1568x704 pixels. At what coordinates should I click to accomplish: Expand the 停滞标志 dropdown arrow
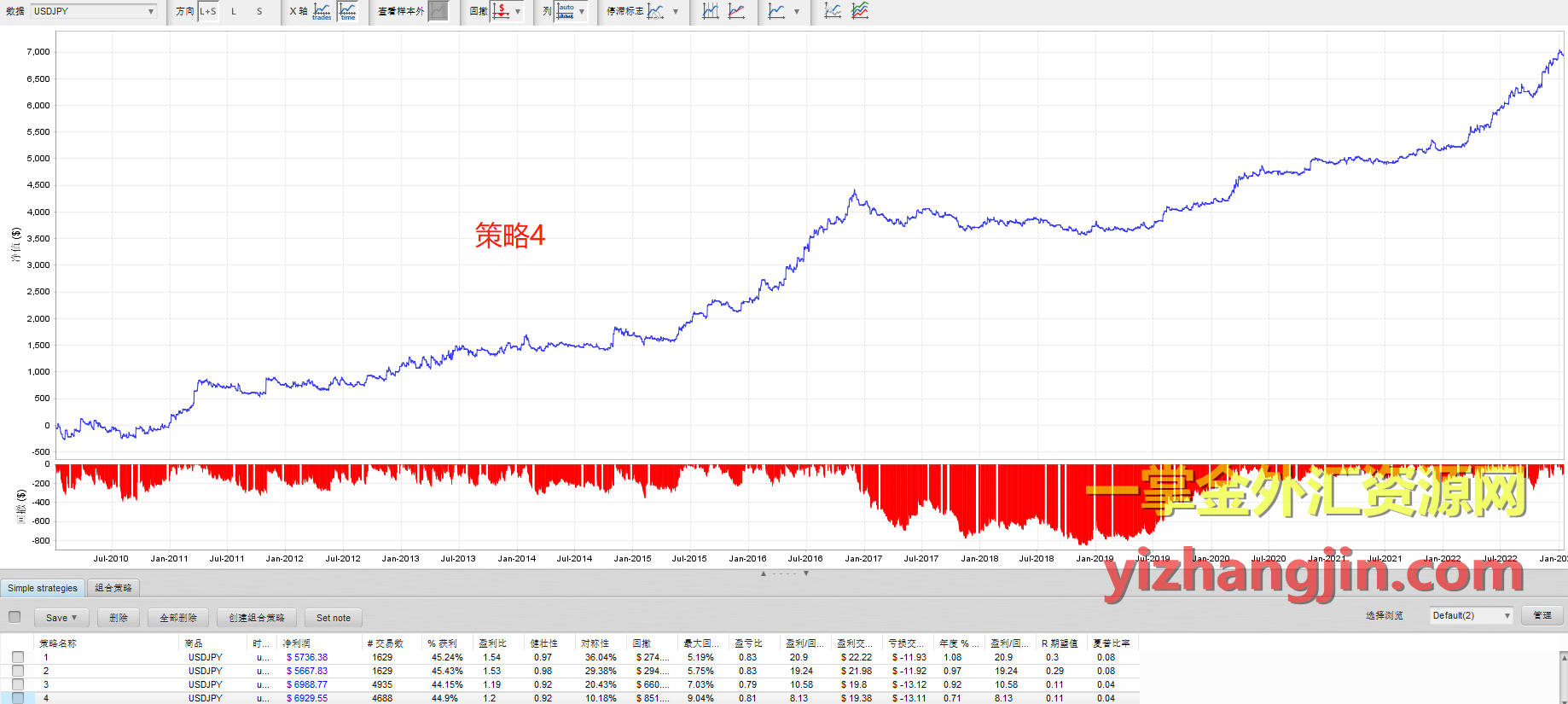click(676, 12)
